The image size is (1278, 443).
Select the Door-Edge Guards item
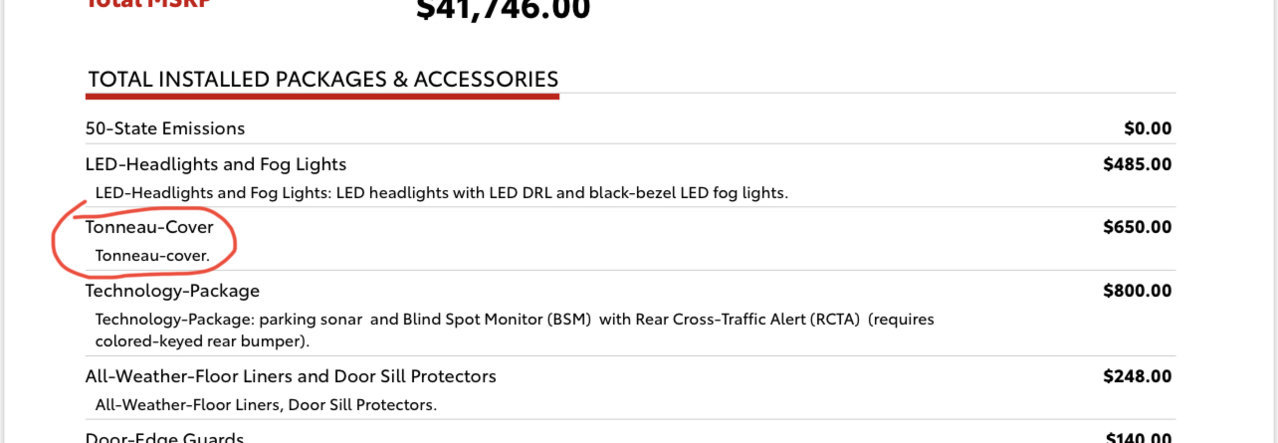pyautogui.click(x=165, y=437)
